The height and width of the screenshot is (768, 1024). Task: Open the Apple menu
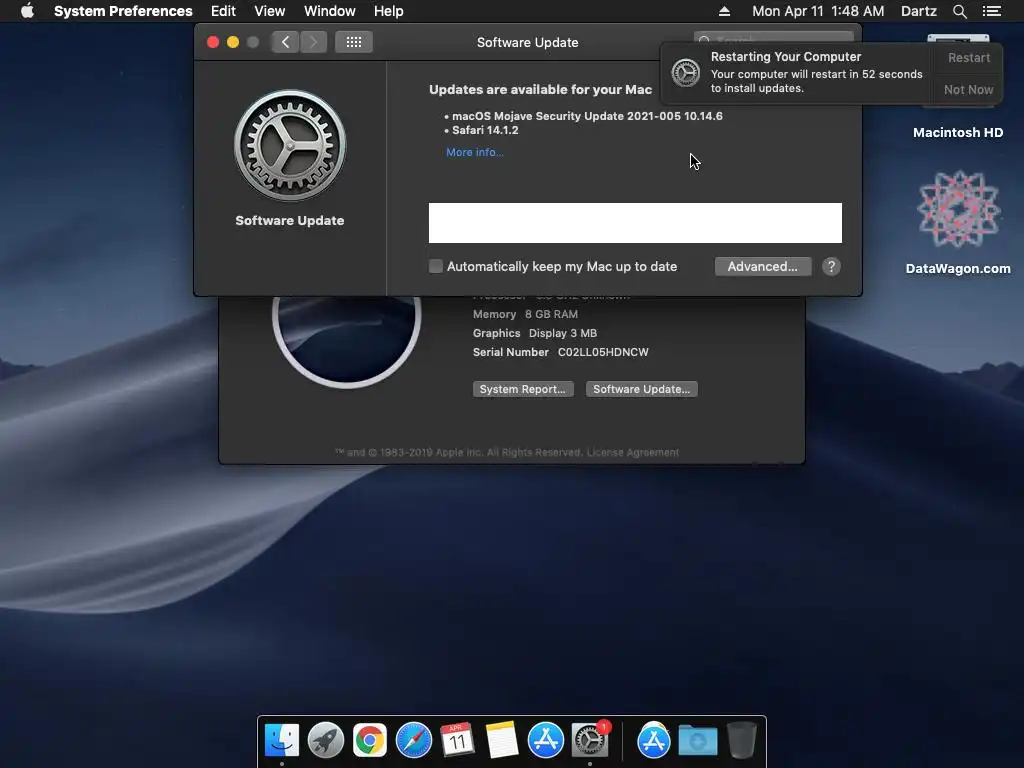27,11
